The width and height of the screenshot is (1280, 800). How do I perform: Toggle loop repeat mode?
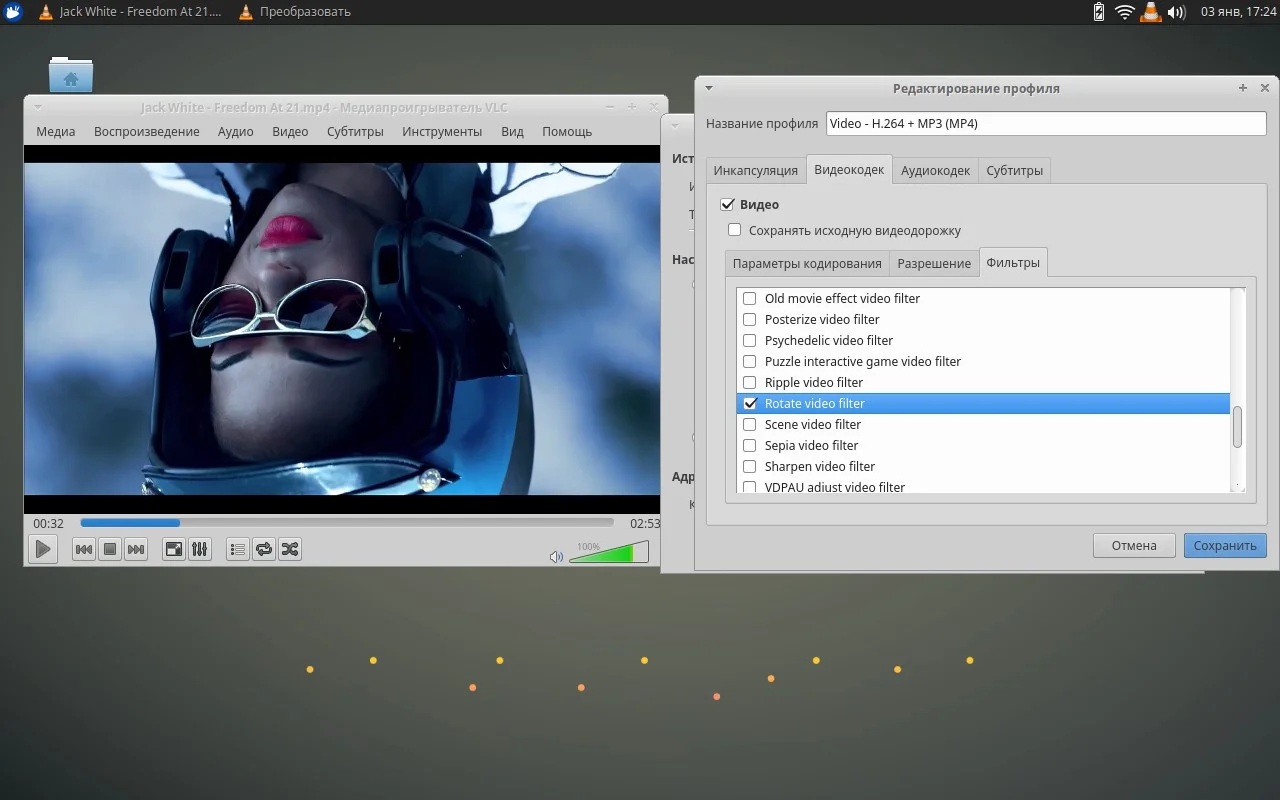pyautogui.click(x=264, y=549)
